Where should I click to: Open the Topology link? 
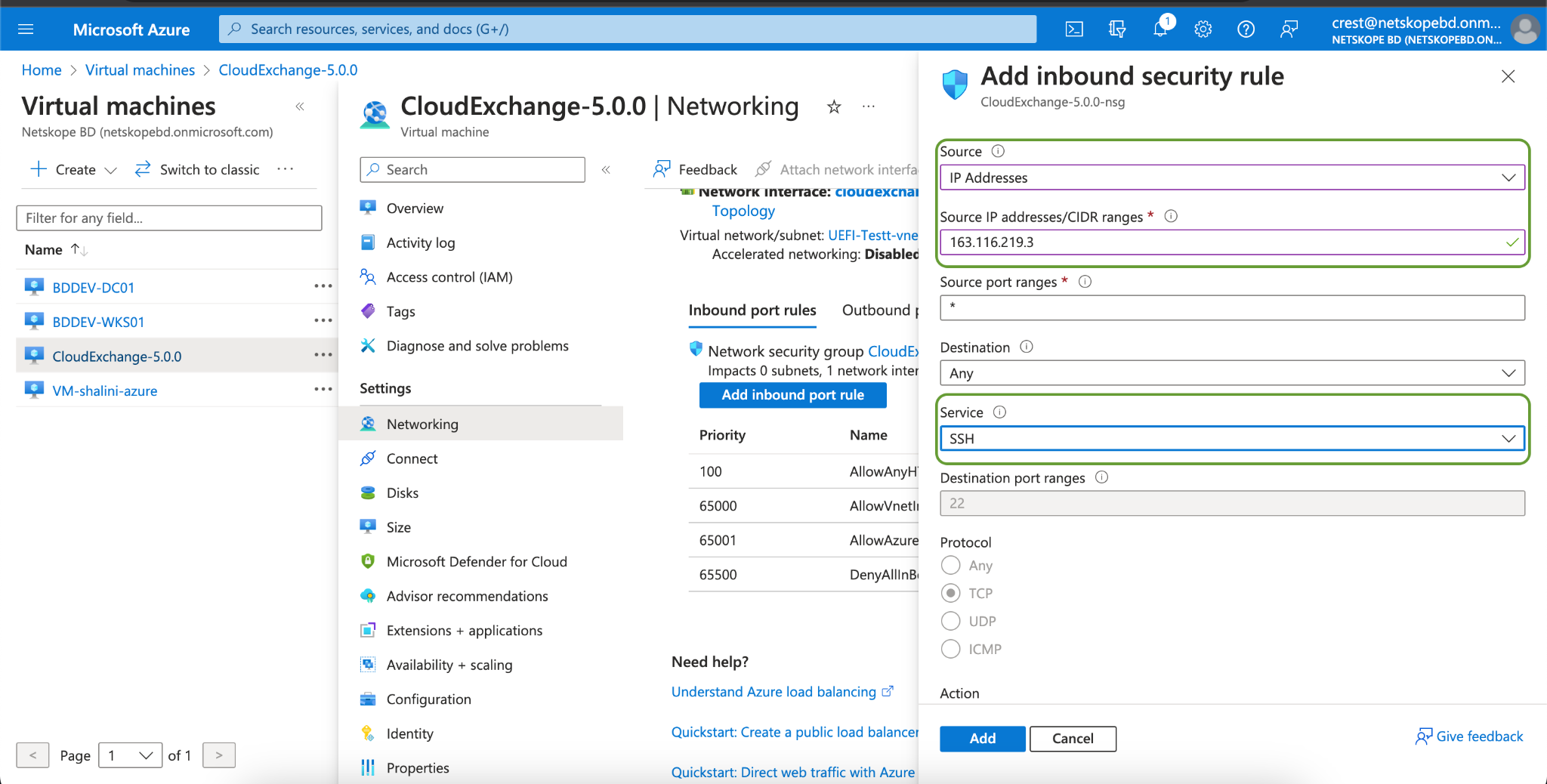tap(743, 211)
